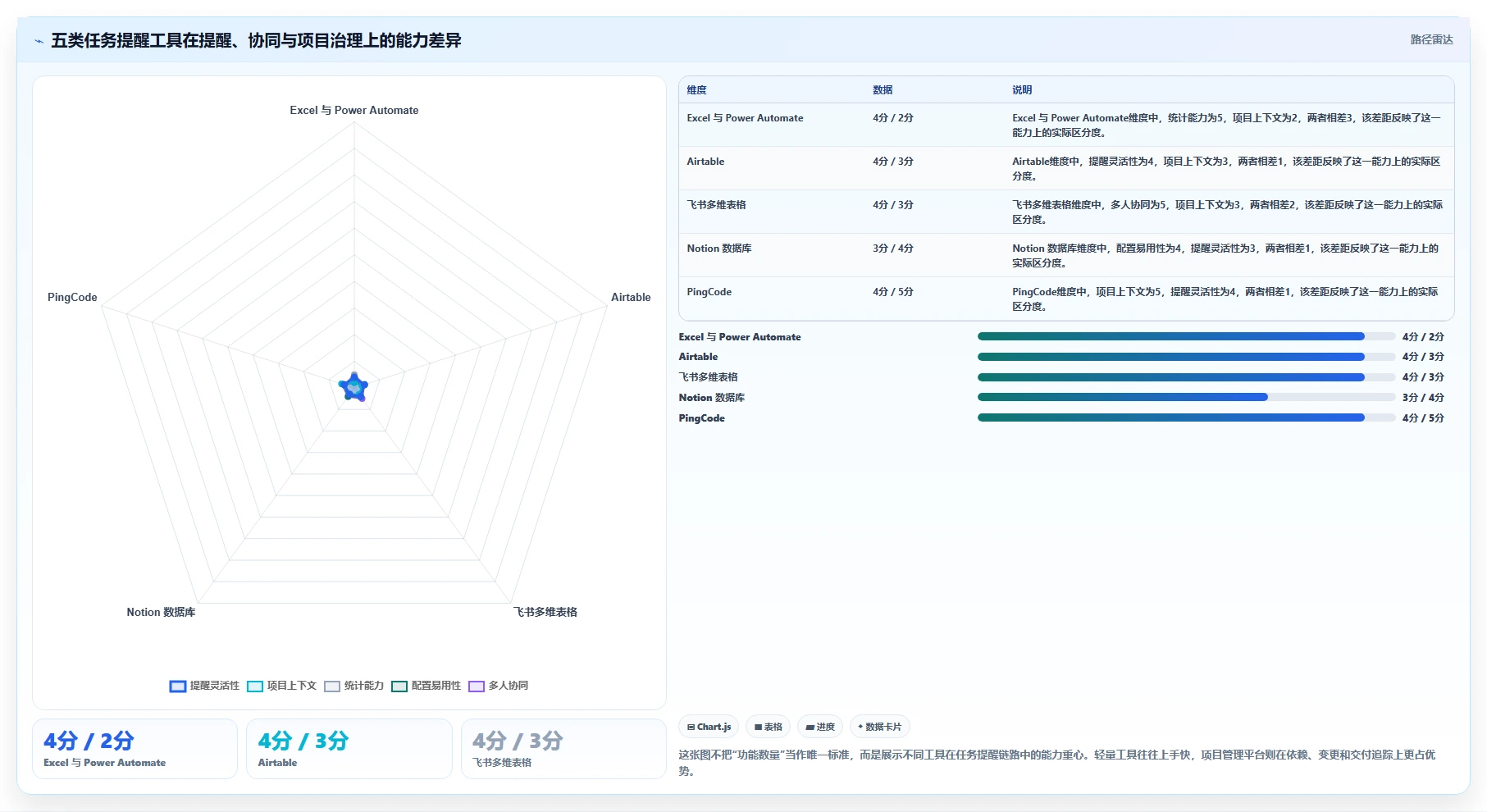Image resolution: width=1487 pixels, height=812 pixels.
Task: Open the 4分 / 2分 Excel summary card
Action: pyautogui.click(x=135, y=749)
